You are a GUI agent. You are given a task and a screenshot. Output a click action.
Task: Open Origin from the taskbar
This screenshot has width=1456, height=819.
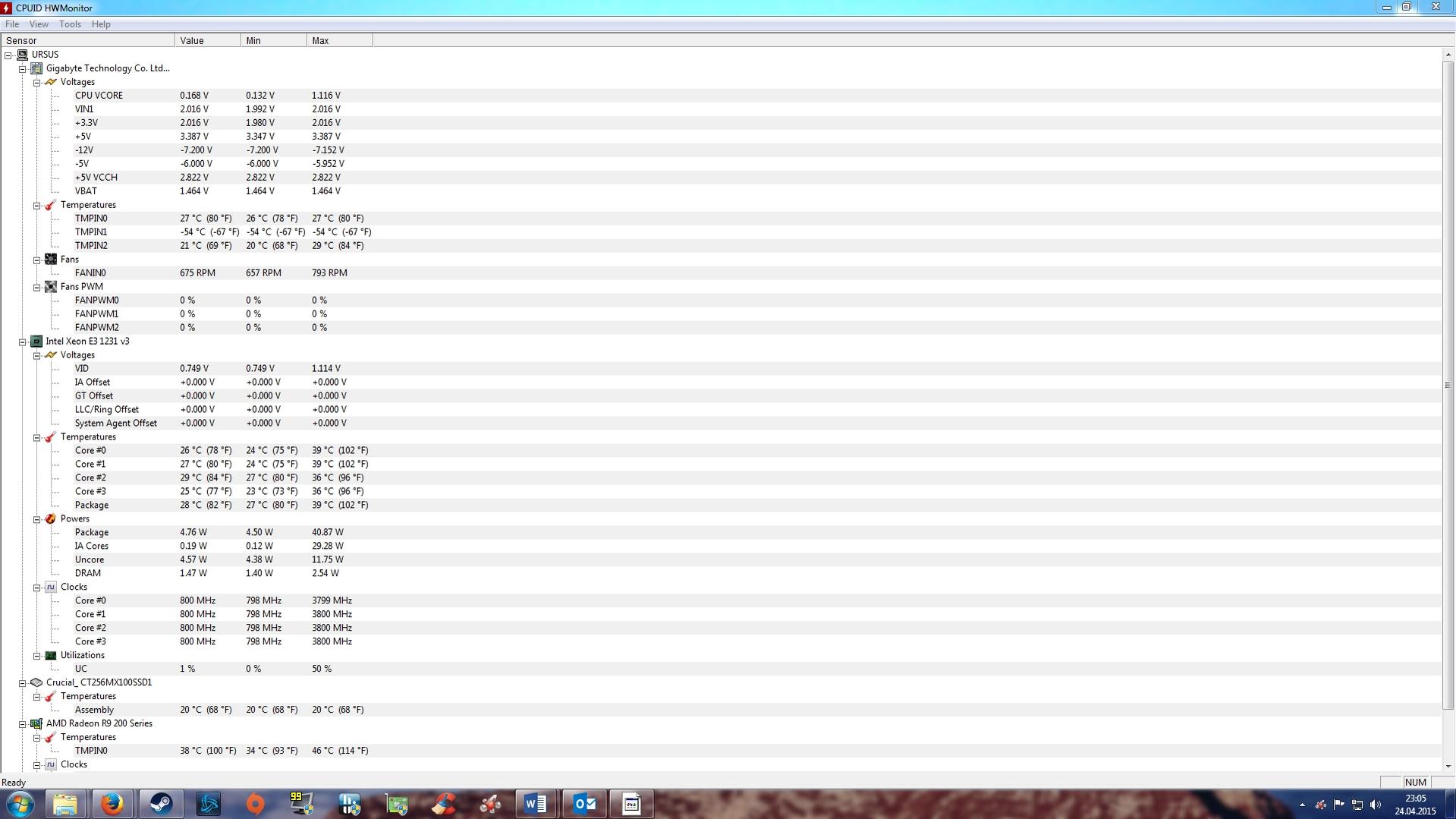pyautogui.click(x=256, y=804)
